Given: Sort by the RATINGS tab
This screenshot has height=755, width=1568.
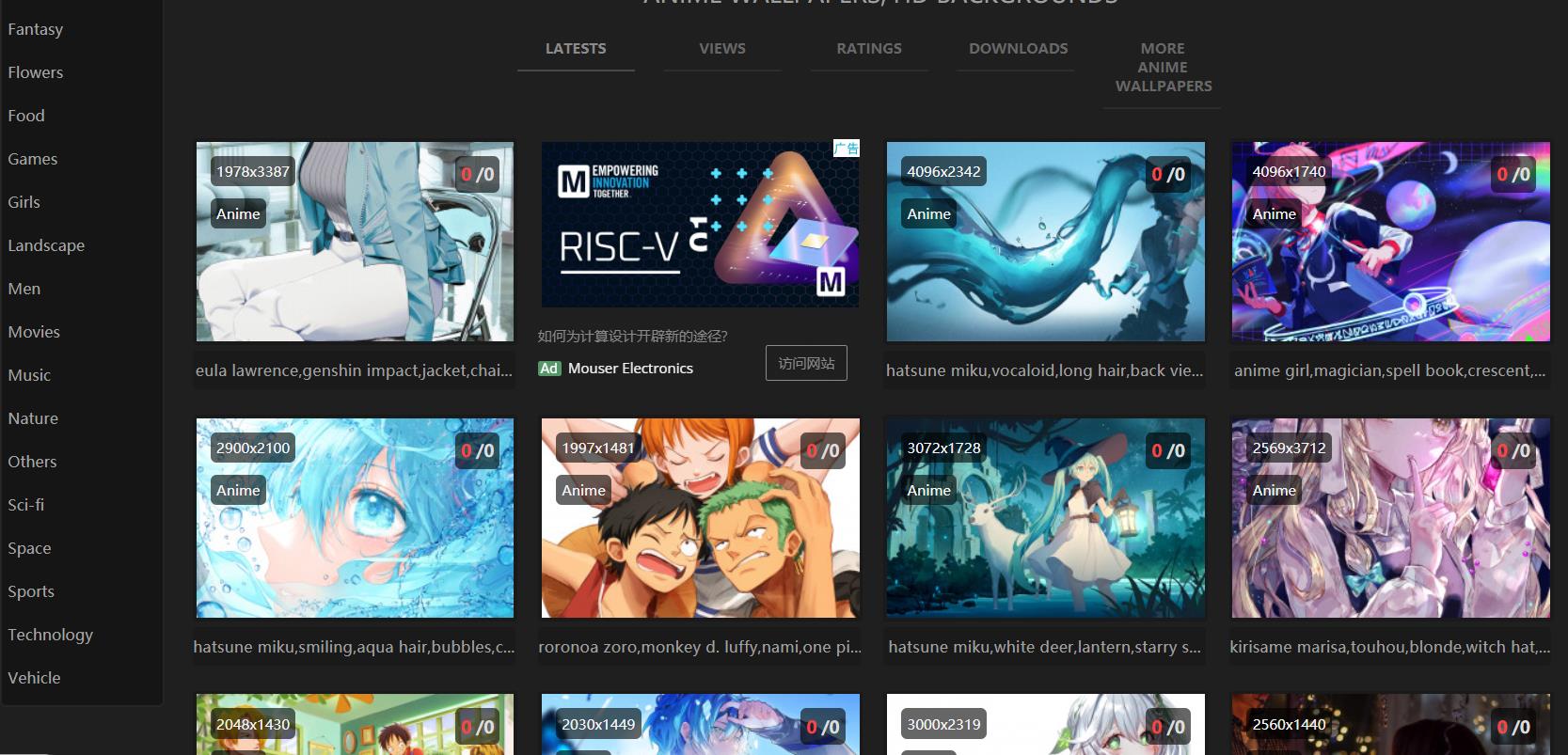Looking at the screenshot, I should (x=869, y=48).
